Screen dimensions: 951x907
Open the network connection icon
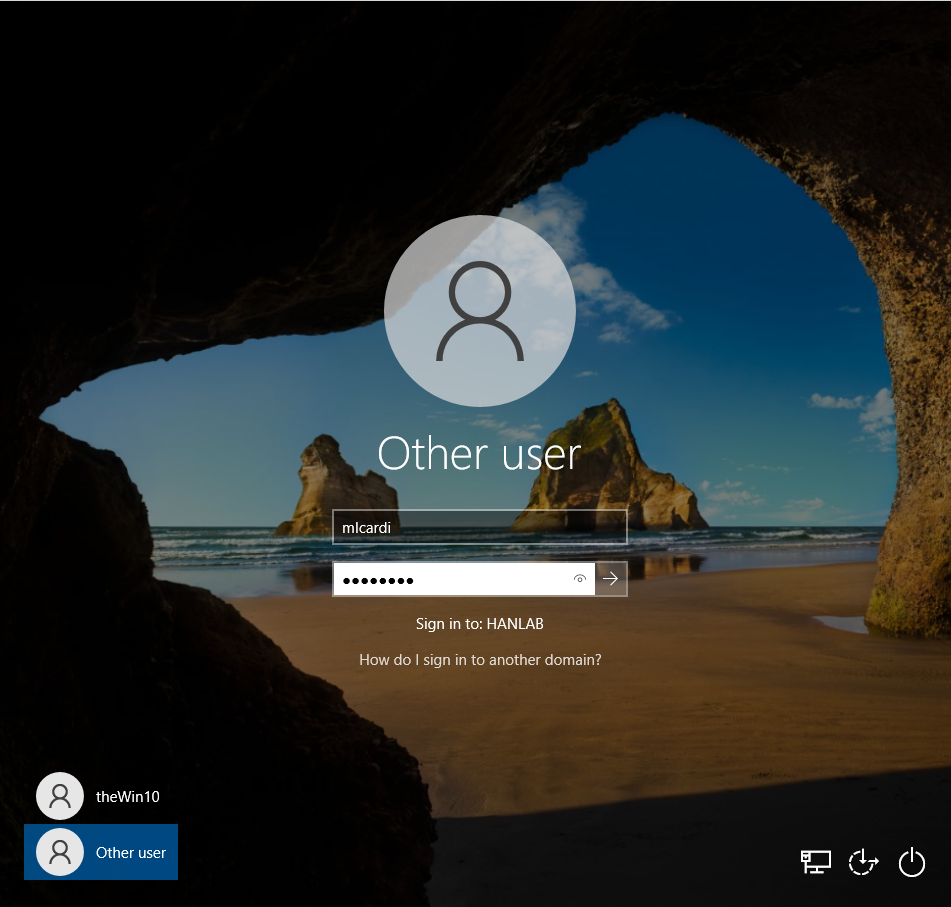814,861
